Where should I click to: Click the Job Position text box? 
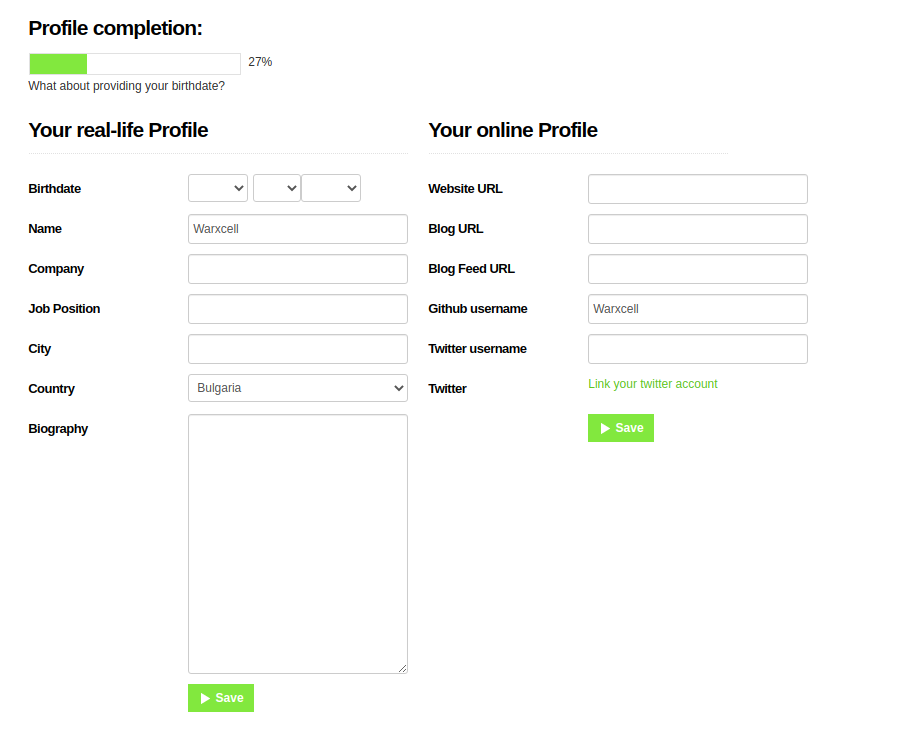pyautogui.click(x=298, y=309)
